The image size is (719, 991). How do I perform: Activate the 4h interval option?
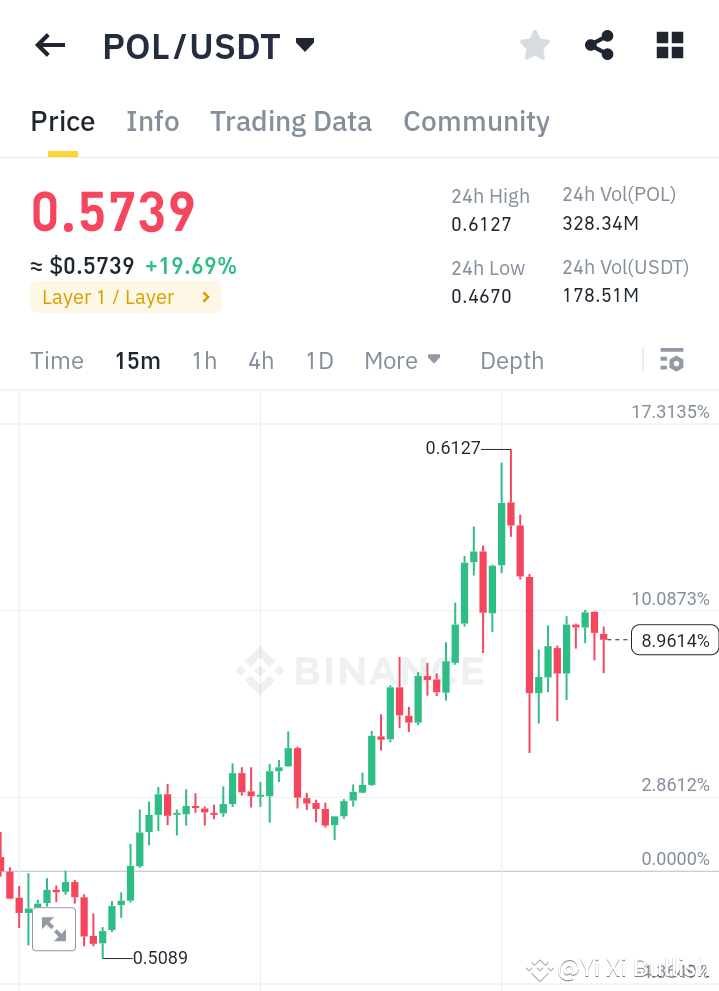pos(261,360)
